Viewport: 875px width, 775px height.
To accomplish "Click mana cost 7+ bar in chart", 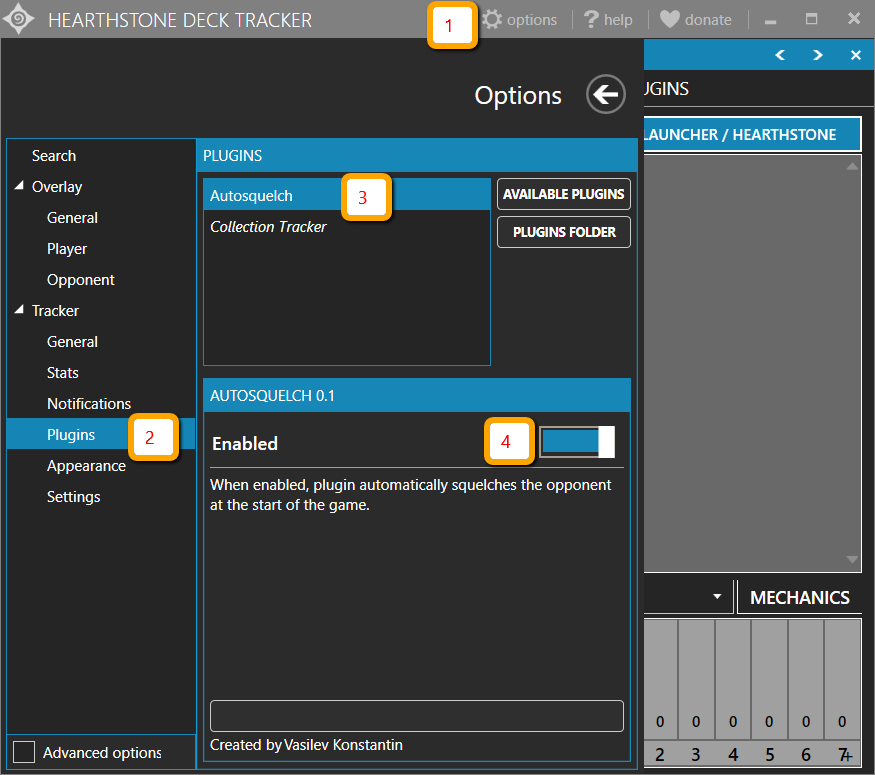I will tap(842, 680).
